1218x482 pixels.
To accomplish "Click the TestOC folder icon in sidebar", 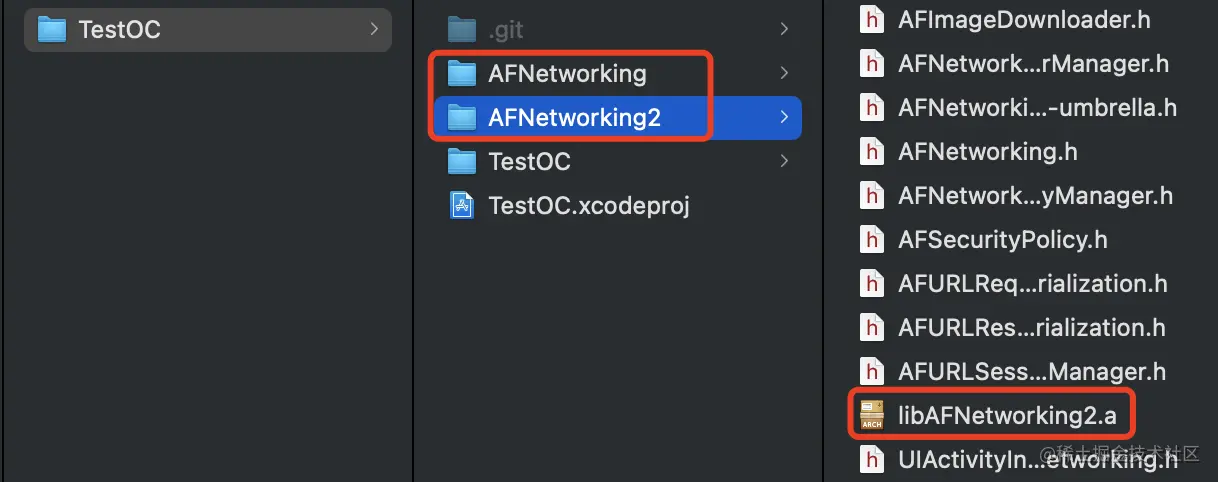I will [52, 30].
